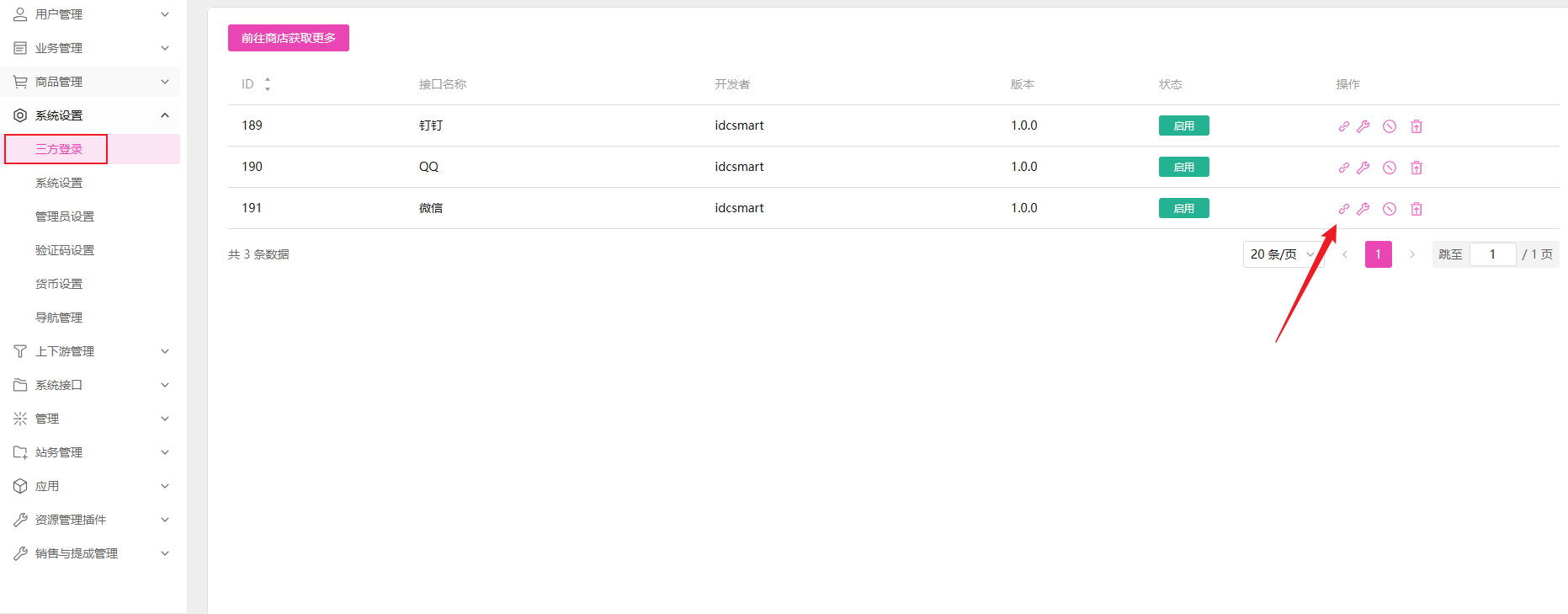Click the uninstall trash icon for 微信
The image size is (1568, 614).
(1417, 209)
